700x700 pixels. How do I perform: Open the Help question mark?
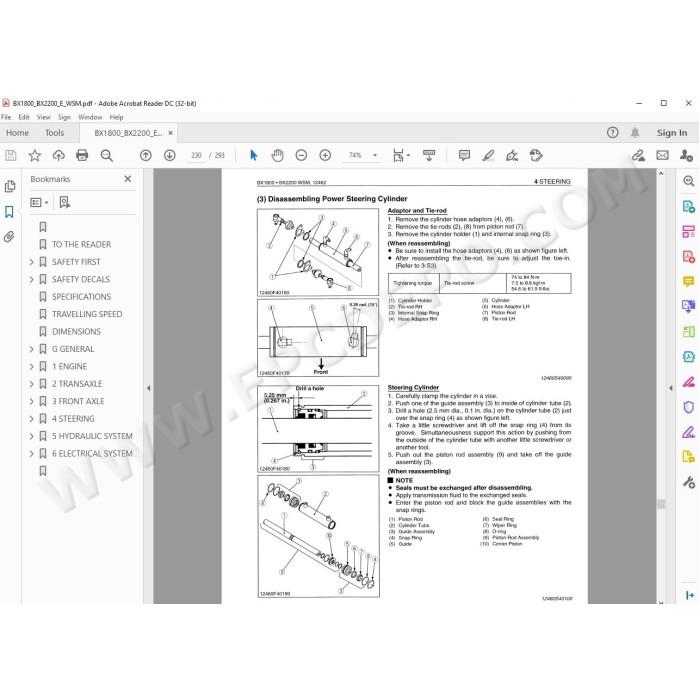click(612, 133)
